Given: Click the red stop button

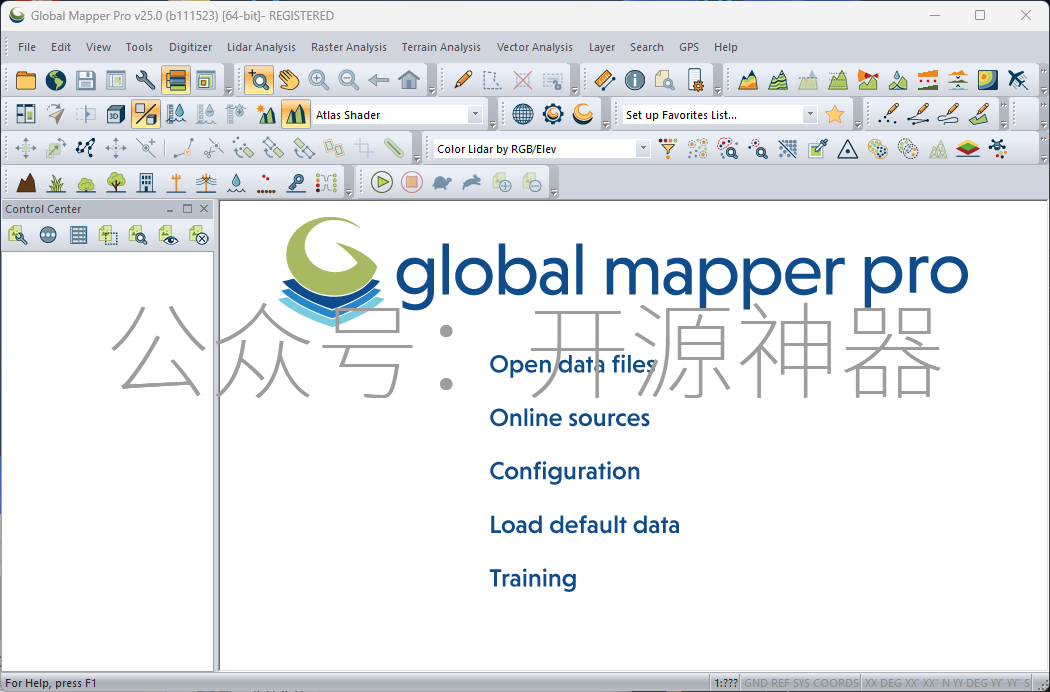Looking at the screenshot, I should click(412, 182).
